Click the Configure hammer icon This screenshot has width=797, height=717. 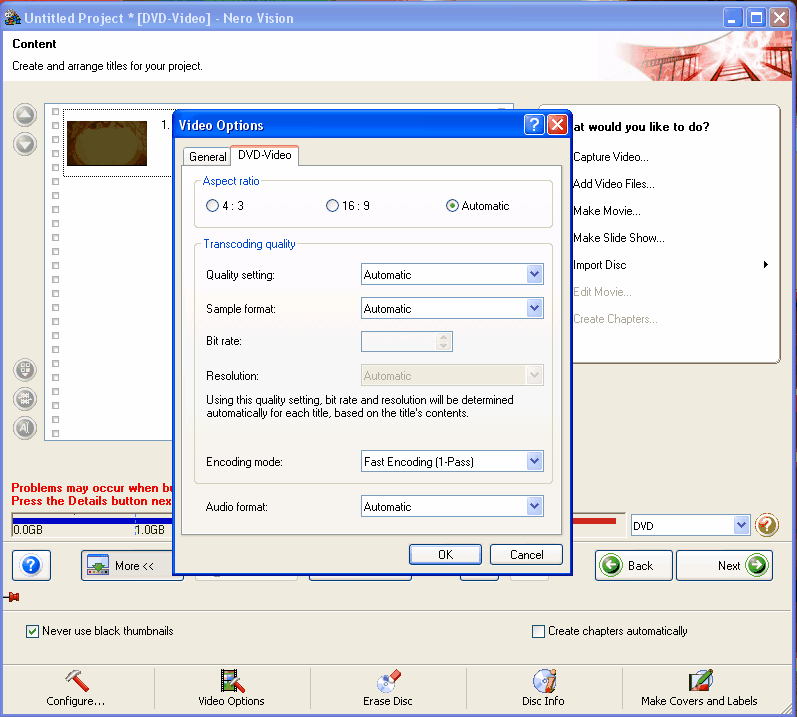point(77,680)
